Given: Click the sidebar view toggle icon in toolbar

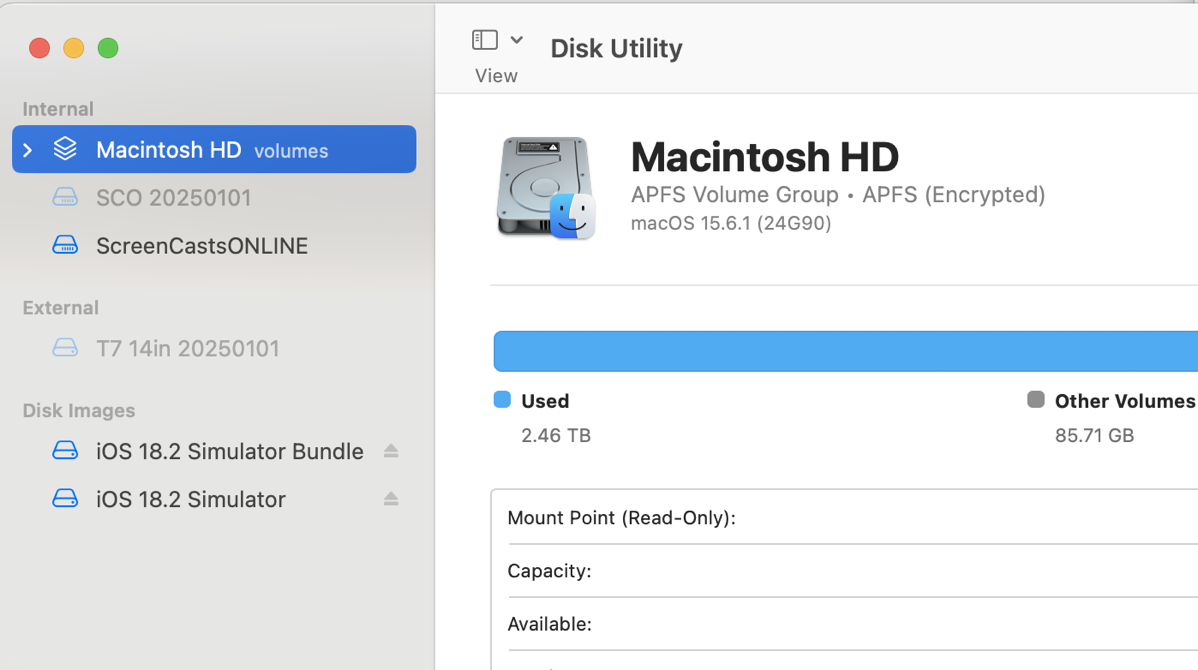Looking at the screenshot, I should pos(483,38).
